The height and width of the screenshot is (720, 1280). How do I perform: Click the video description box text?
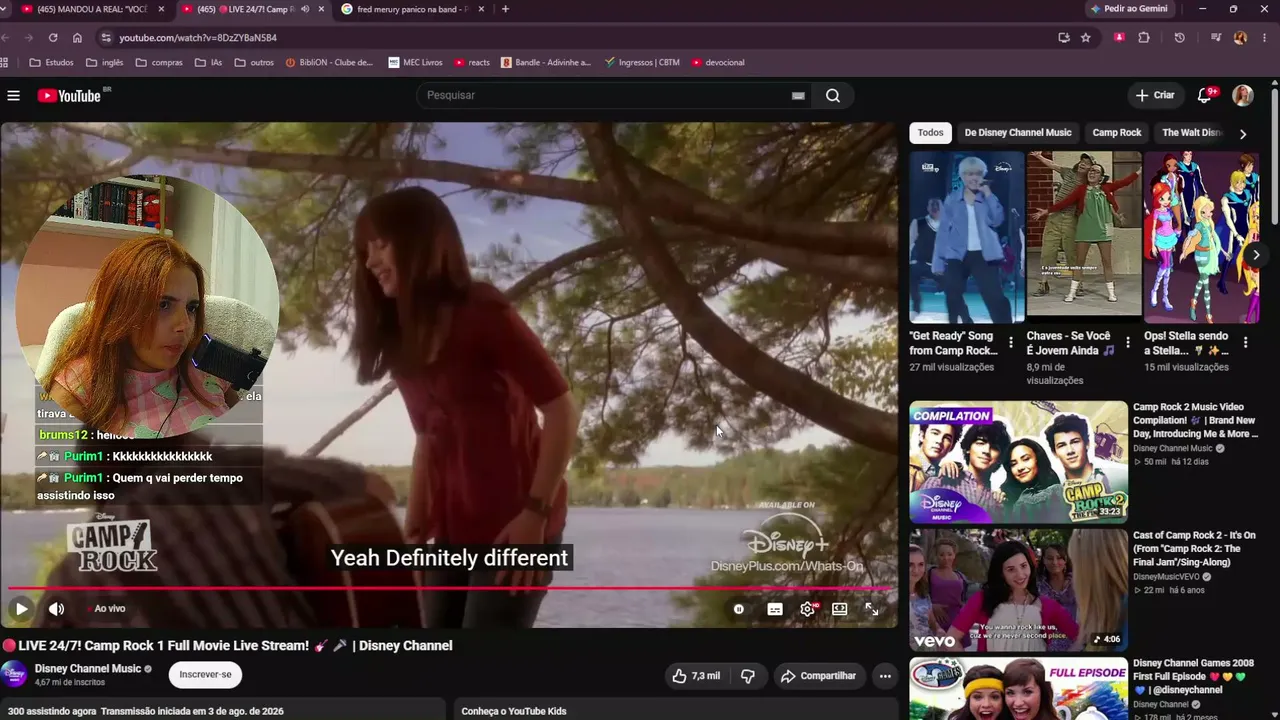click(146, 711)
